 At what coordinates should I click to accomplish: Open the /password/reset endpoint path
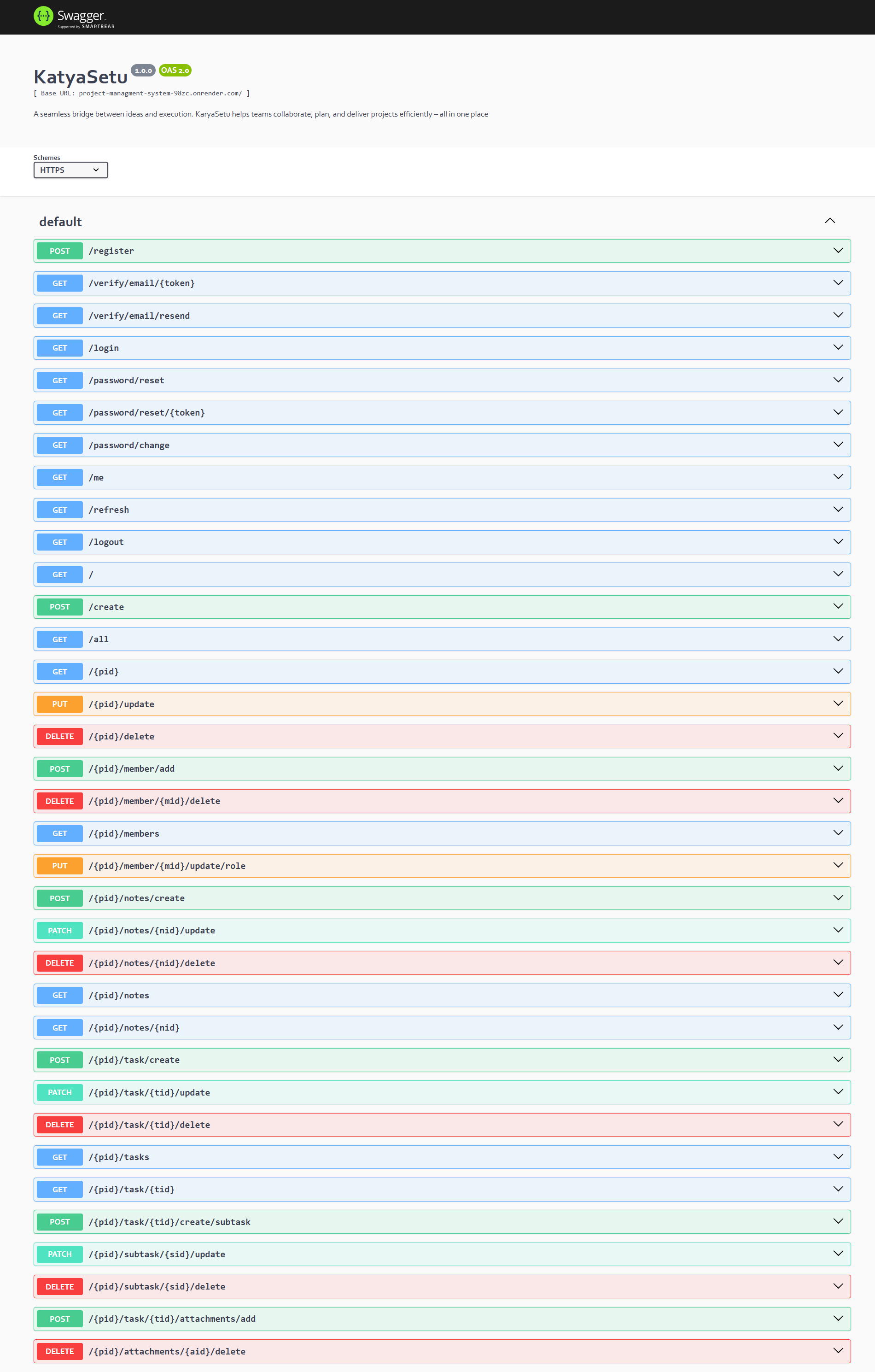[127, 380]
